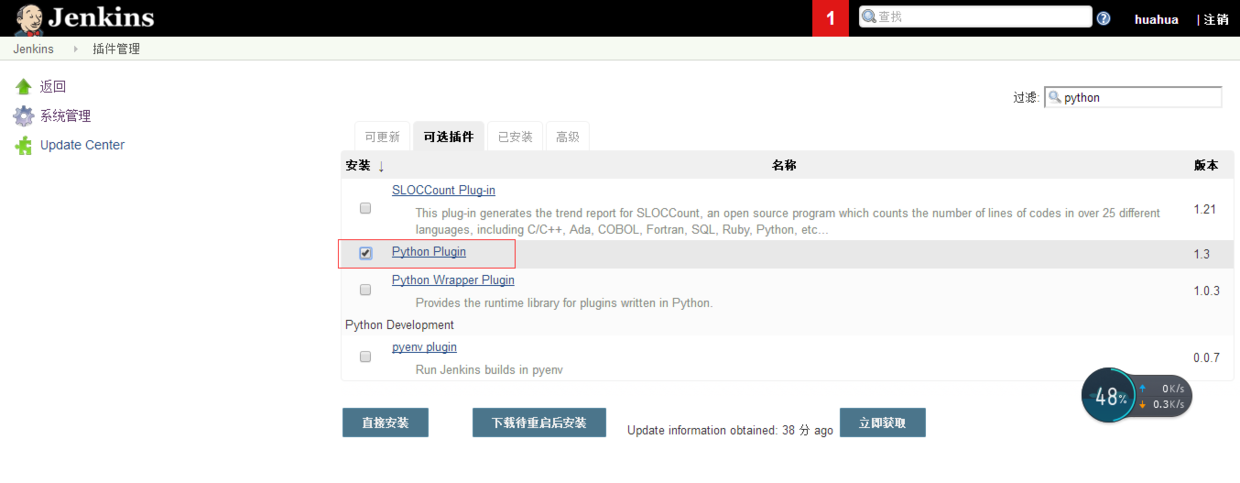This screenshot has height=483, width=1240.
Task: Focus the 查找 search field
Action: pyautogui.click(x=975, y=17)
